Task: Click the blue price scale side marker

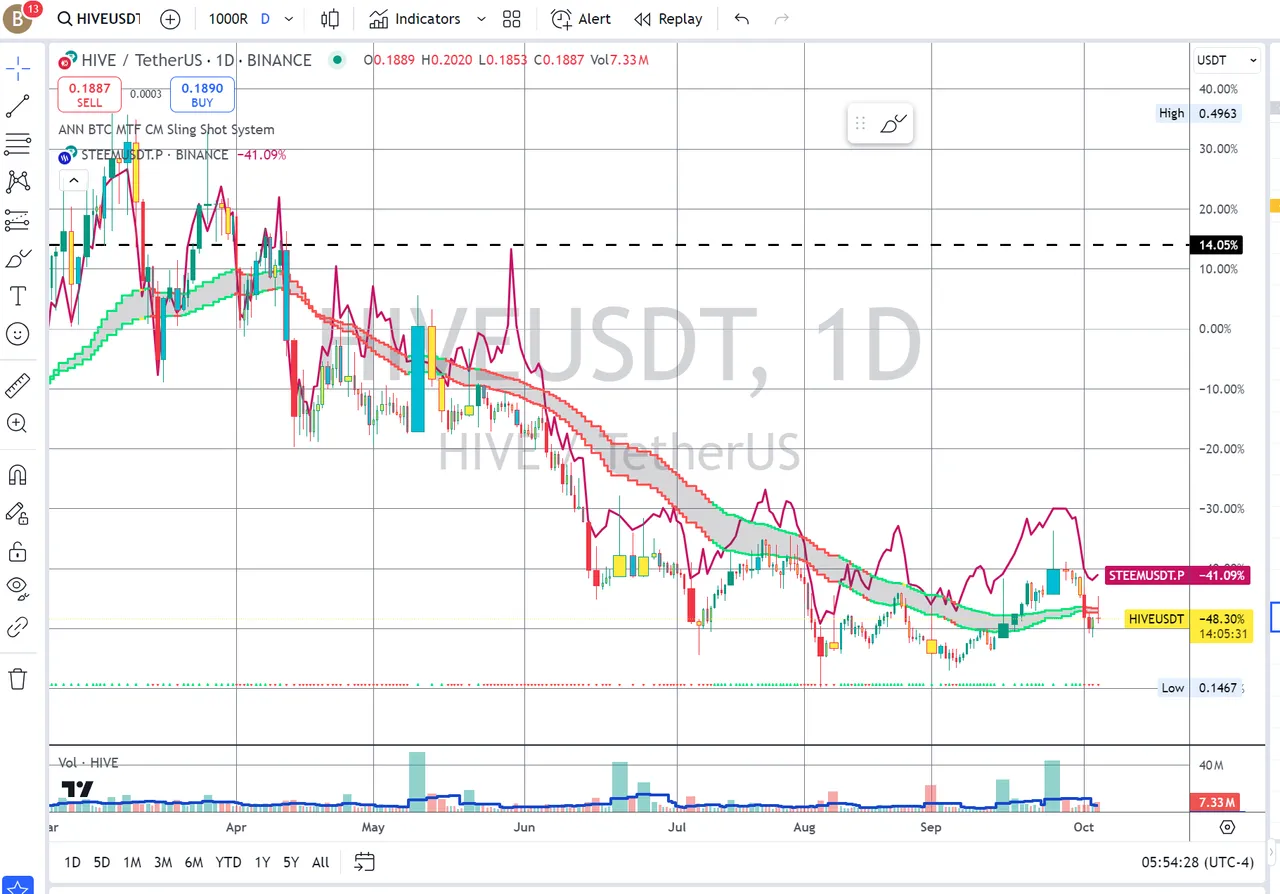Action: tap(1275, 617)
